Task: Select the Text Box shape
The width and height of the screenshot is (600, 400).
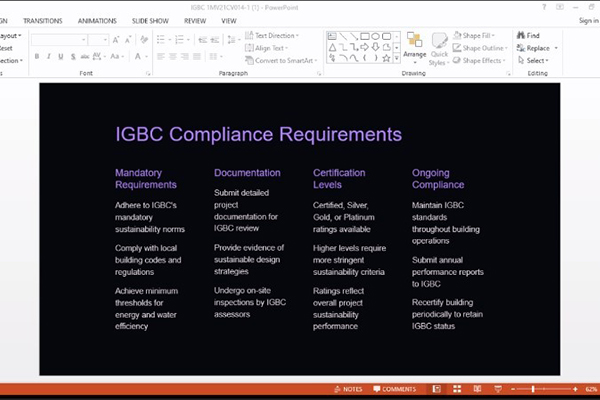Action: coord(332,36)
